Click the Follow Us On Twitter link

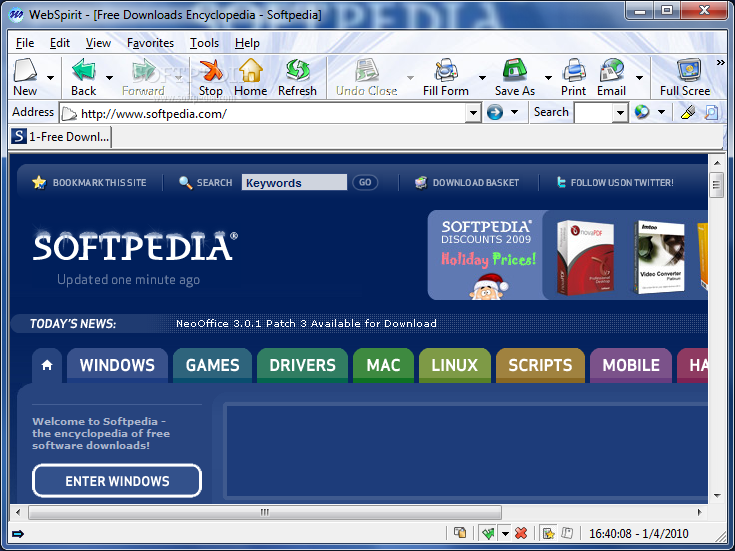[x=622, y=182]
